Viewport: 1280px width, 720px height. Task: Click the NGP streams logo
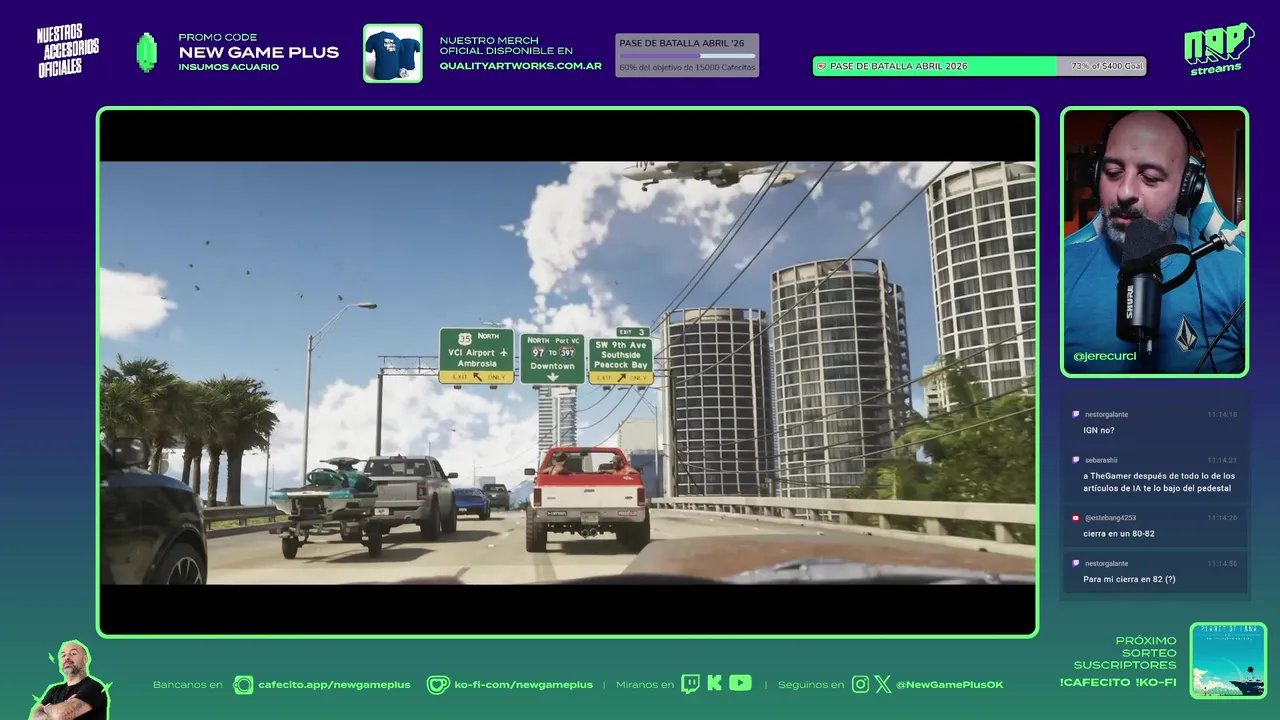tap(1218, 49)
